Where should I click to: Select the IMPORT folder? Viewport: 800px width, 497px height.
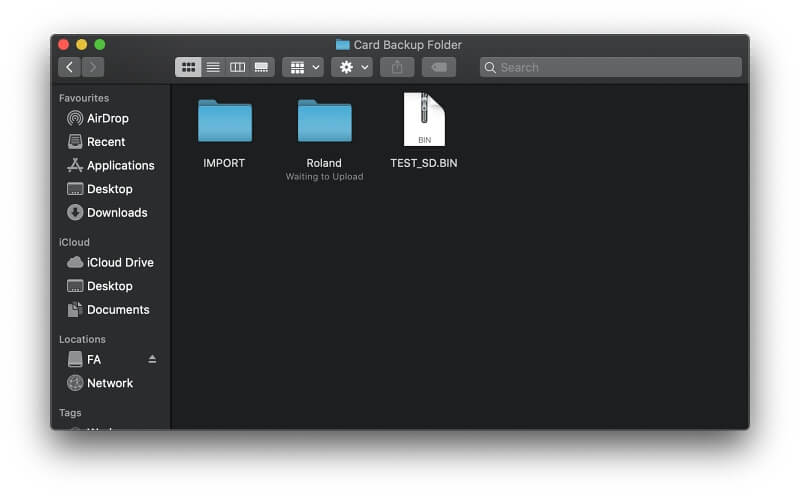point(224,122)
